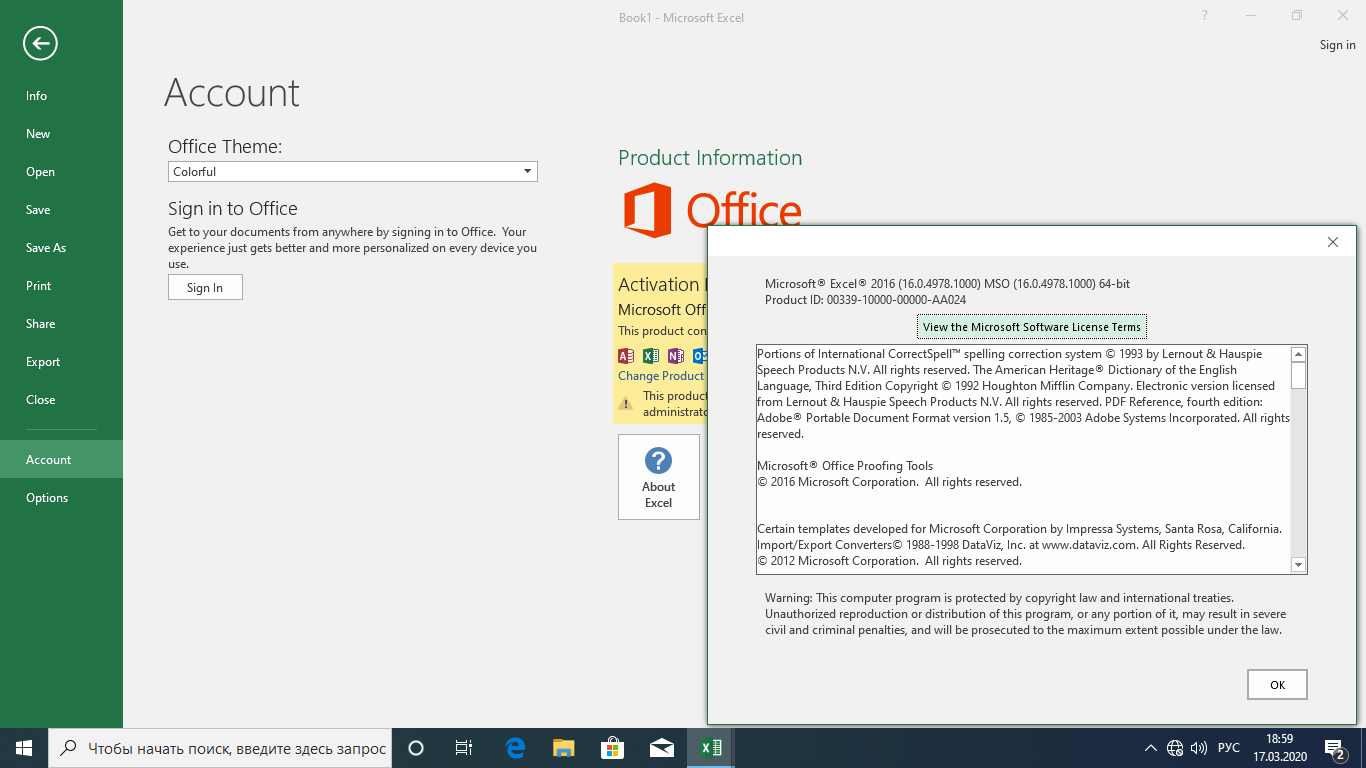Open Excel Options

(x=61, y=498)
